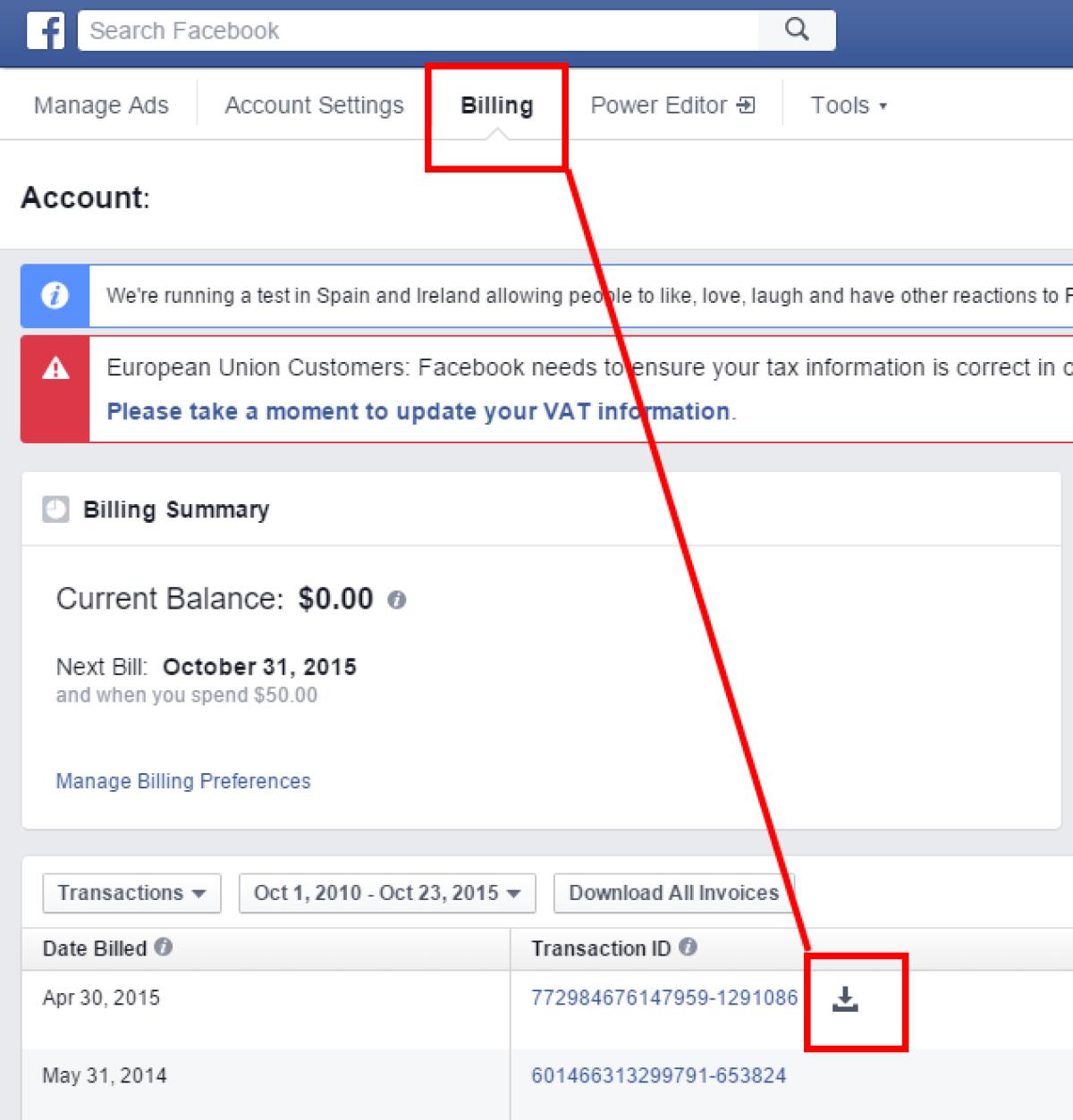Click the search magnifier icon

(x=795, y=29)
